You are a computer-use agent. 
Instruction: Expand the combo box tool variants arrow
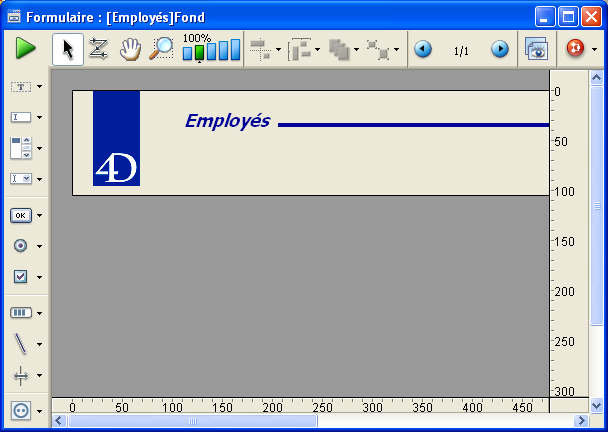(x=39, y=179)
